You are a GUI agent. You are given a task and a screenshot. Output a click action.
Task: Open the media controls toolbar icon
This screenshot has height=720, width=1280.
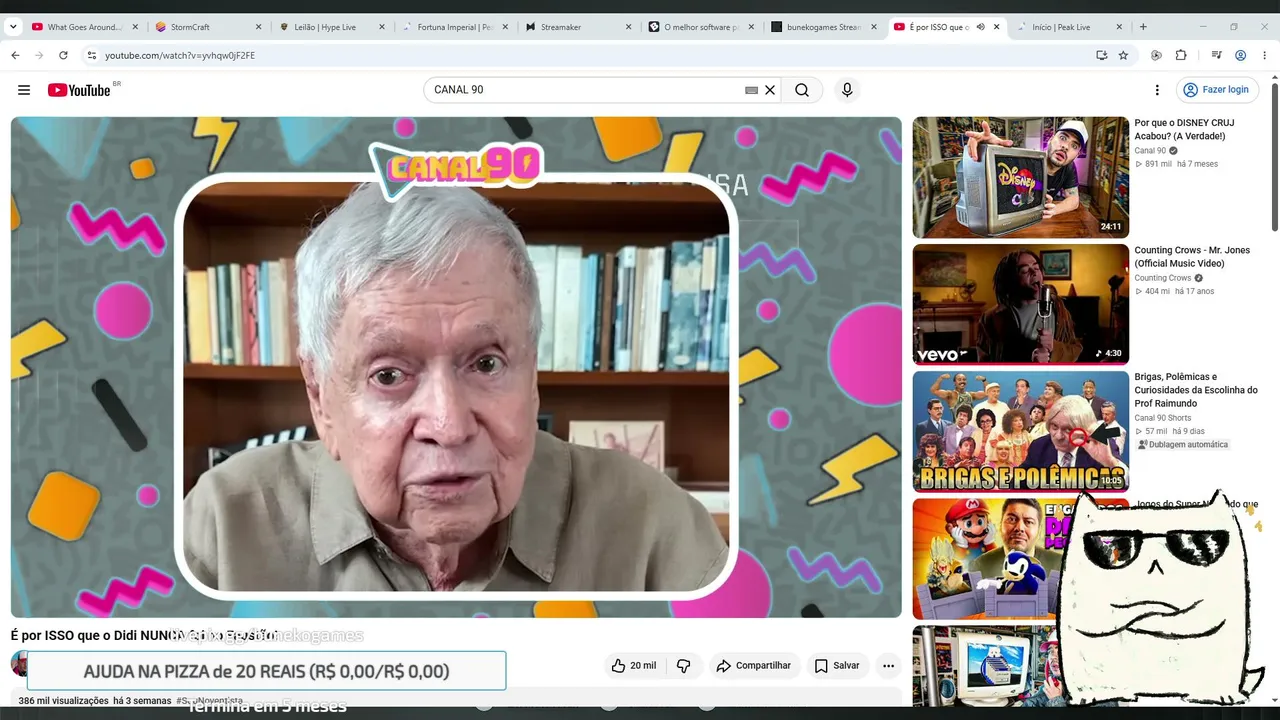1216,55
